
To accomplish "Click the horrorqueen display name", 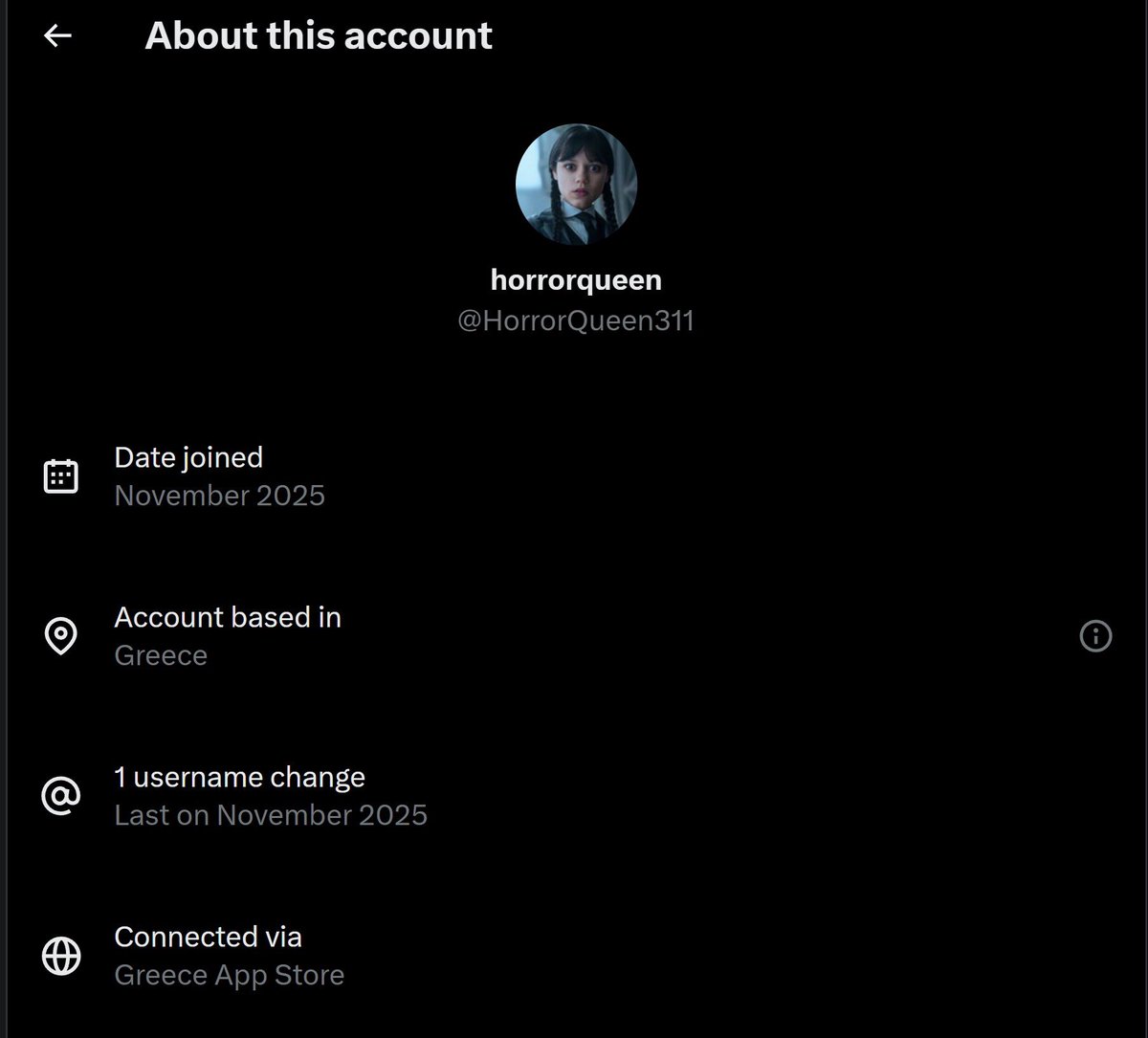I will pyautogui.click(x=576, y=280).
